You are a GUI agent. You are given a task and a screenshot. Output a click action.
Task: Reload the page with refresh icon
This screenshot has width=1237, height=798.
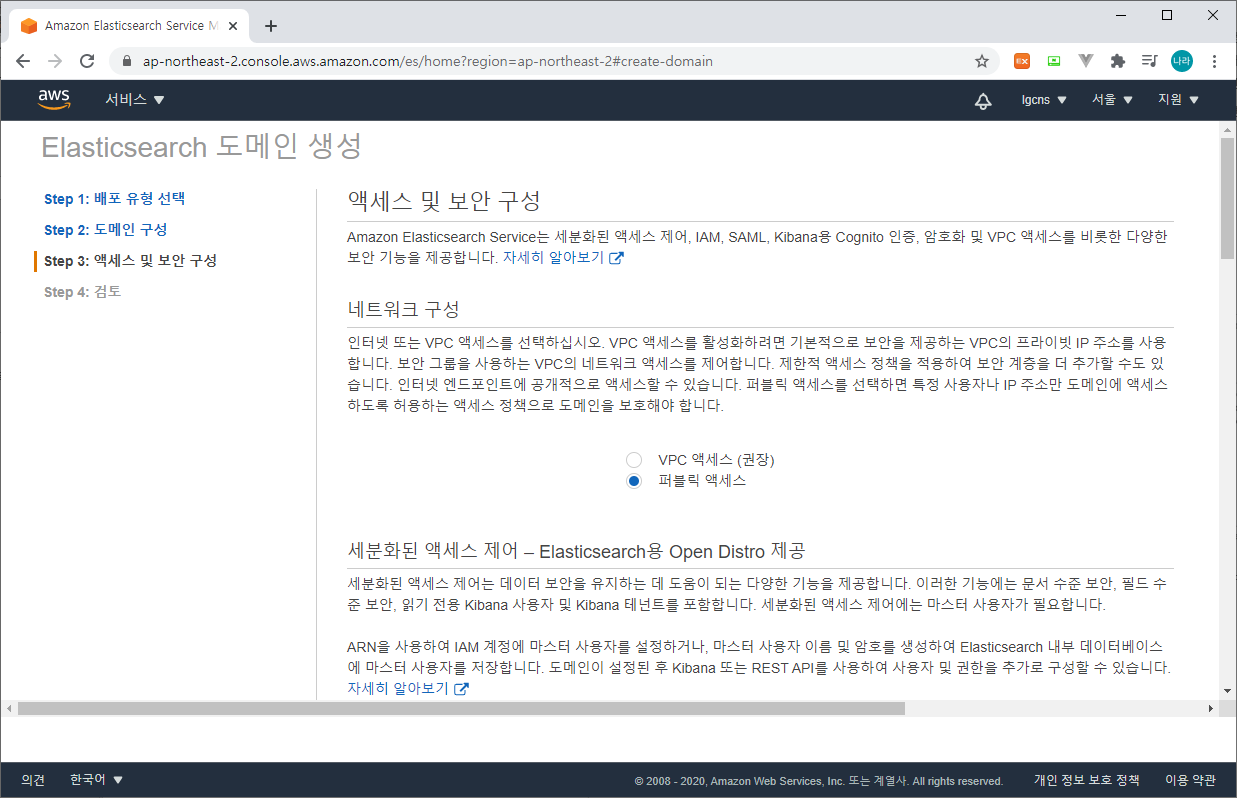(x=87, y=61)
